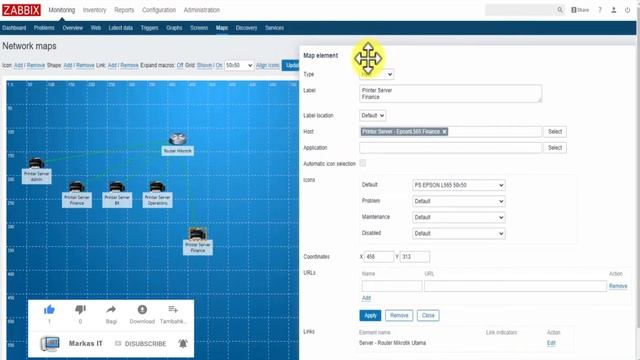Click the sign out power icon
This screenshot has height=360, width=640.
pos(627,10)
